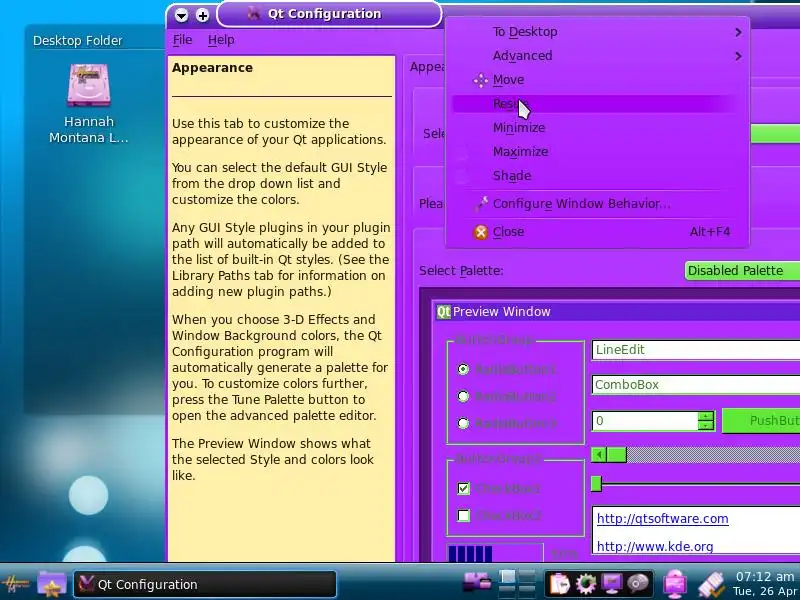The image size is (800, 600).
Task: Open the window menu arrow in the title bar
Action: click(x=181, y=15)
